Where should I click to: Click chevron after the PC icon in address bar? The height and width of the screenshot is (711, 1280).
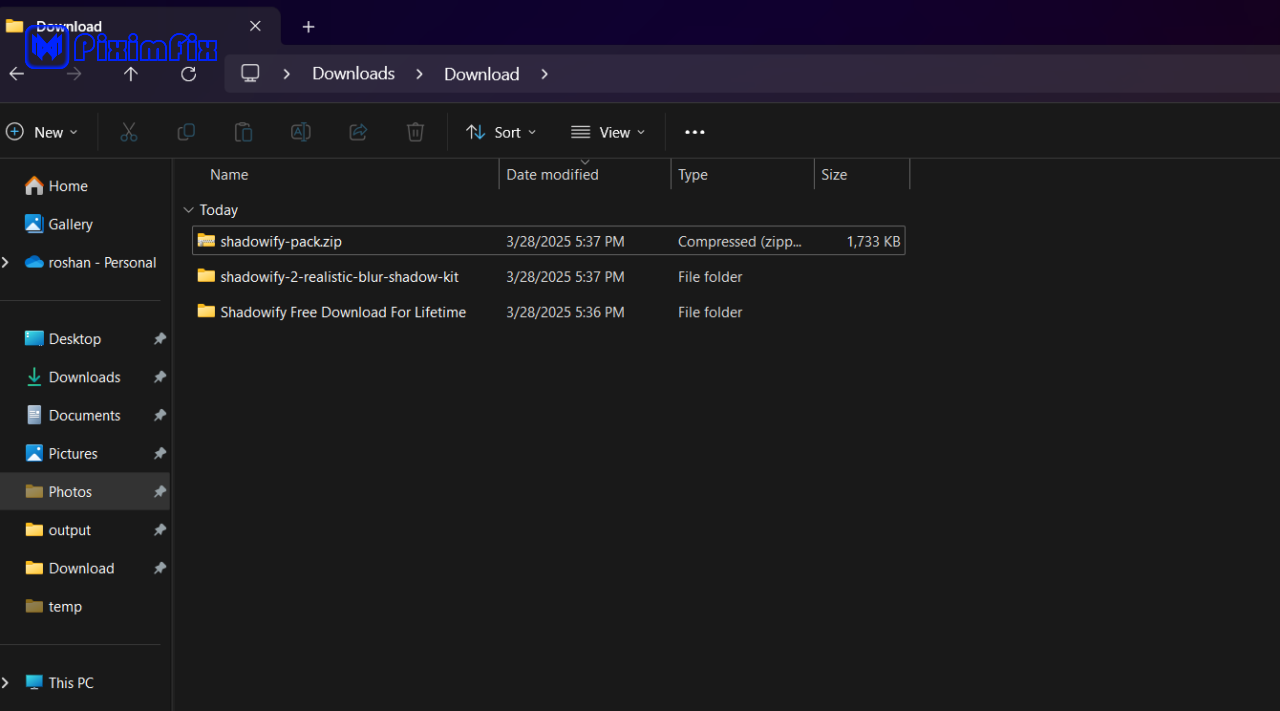287,74
